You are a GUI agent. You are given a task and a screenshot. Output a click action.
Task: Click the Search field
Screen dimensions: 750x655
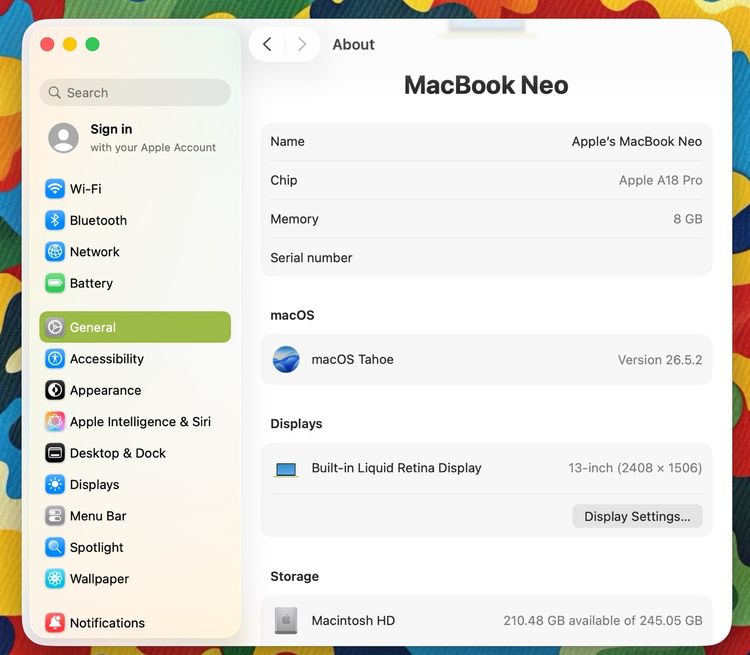coord(135,92)
